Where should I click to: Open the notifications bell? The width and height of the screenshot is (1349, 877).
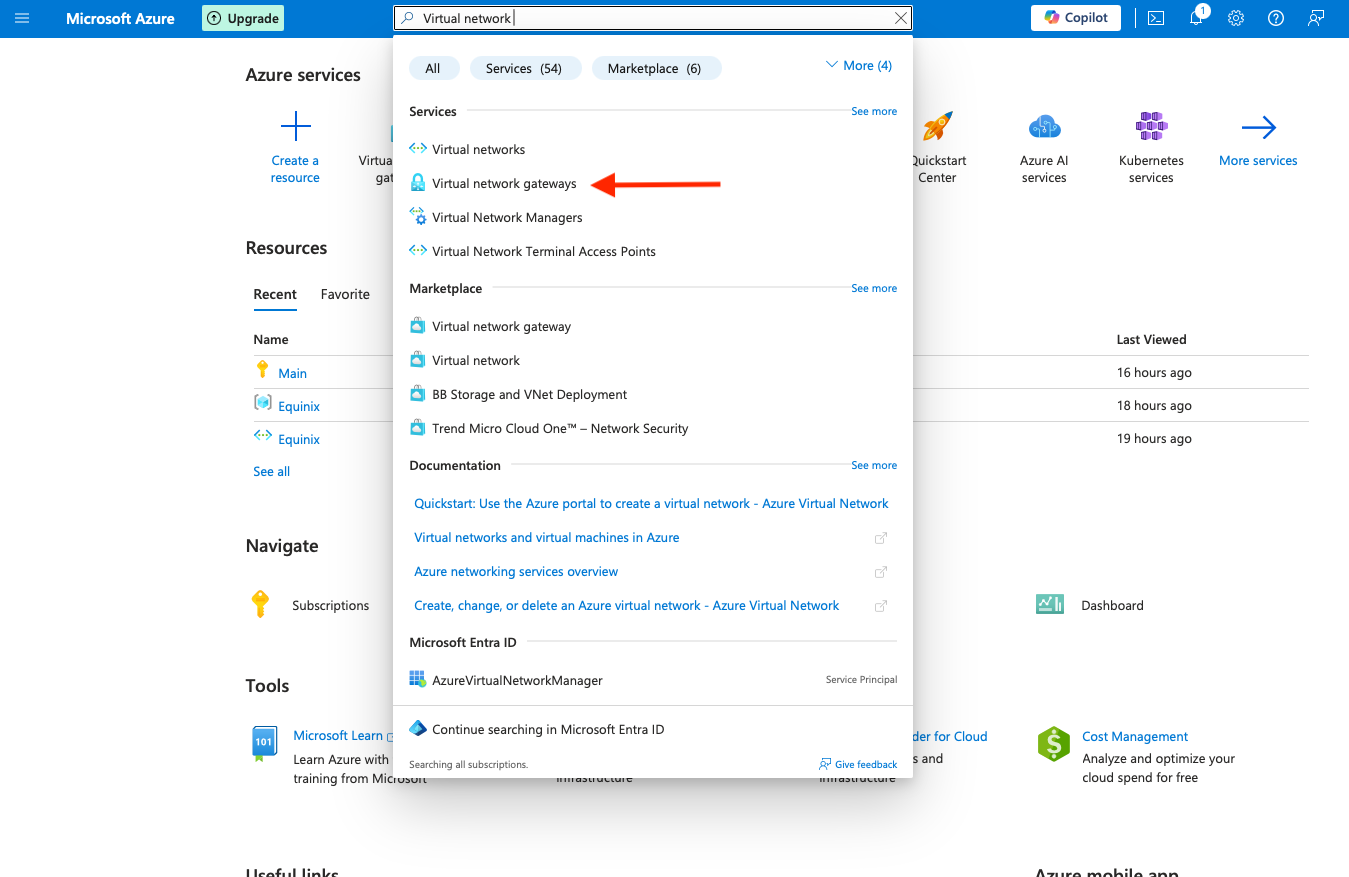click(x=1196, y=18)
